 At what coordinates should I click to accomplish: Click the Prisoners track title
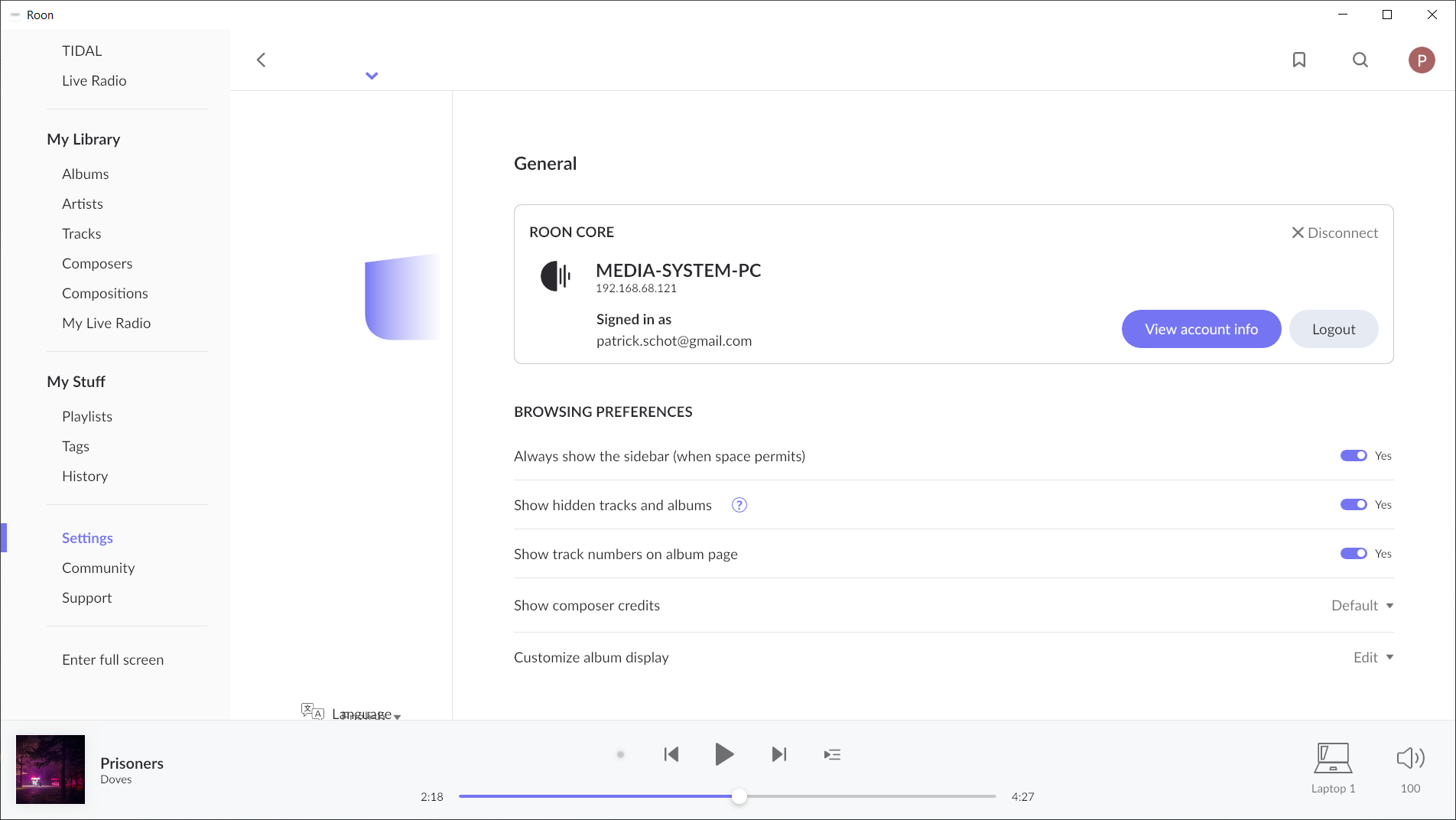tap(132, 763)
